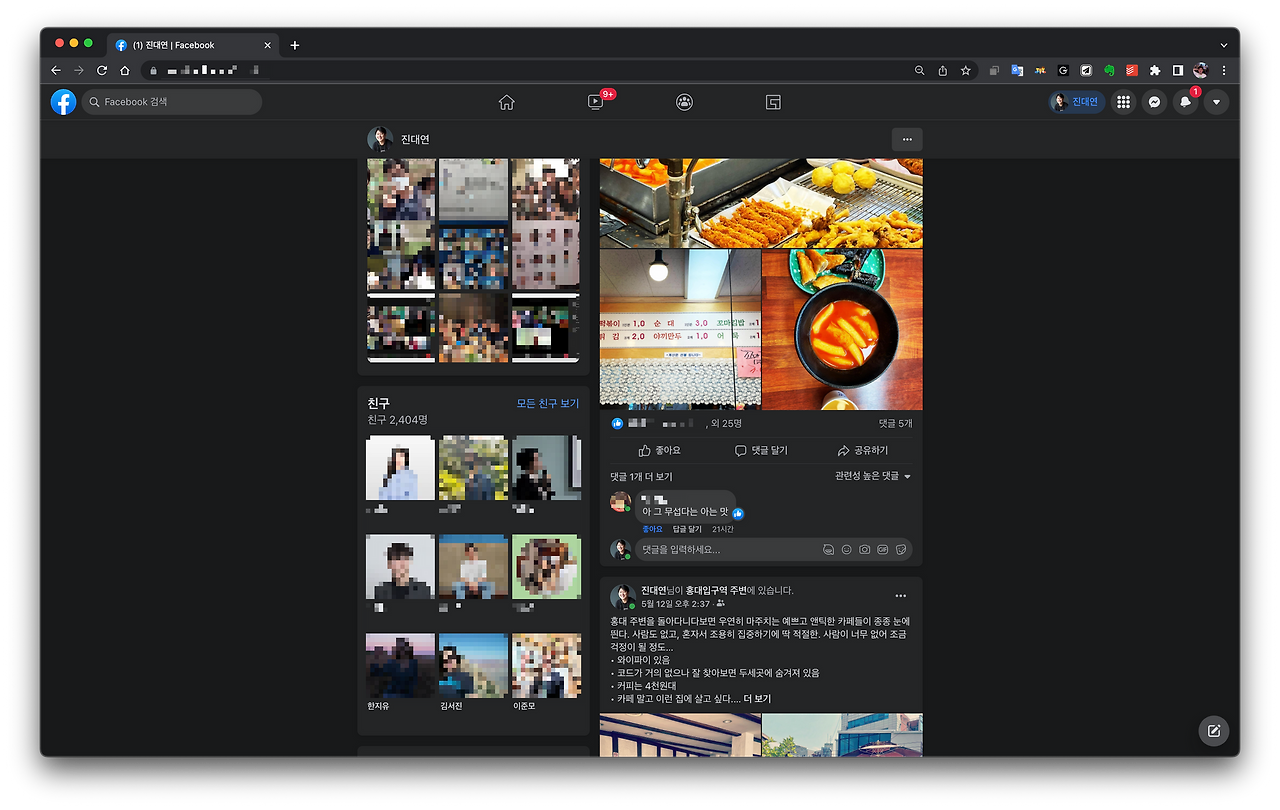The image size is (1280, 810).
Task: Open the notifications bell
Action: coord(1185,102)
